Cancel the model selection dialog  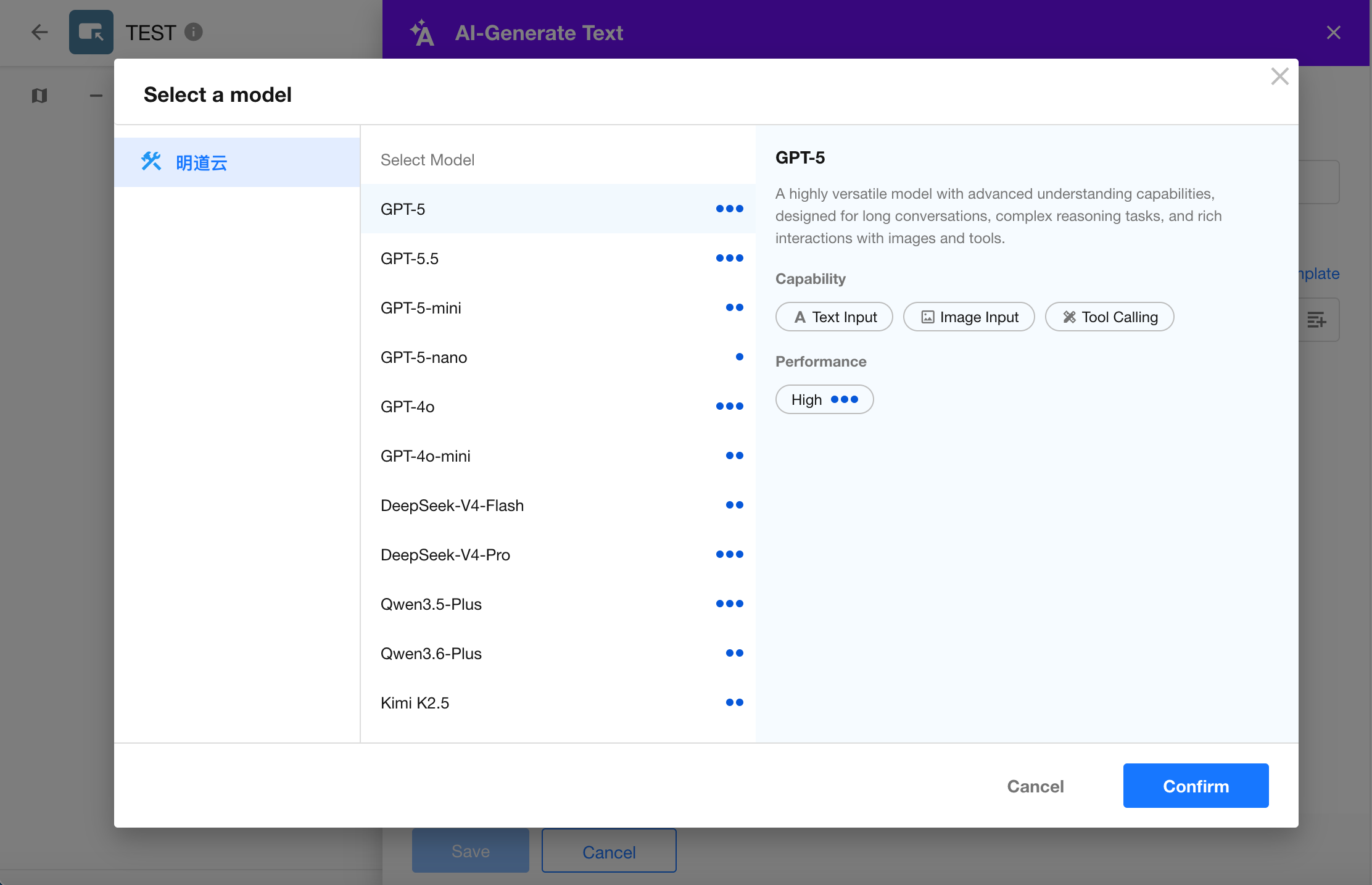coord(1035,786)
